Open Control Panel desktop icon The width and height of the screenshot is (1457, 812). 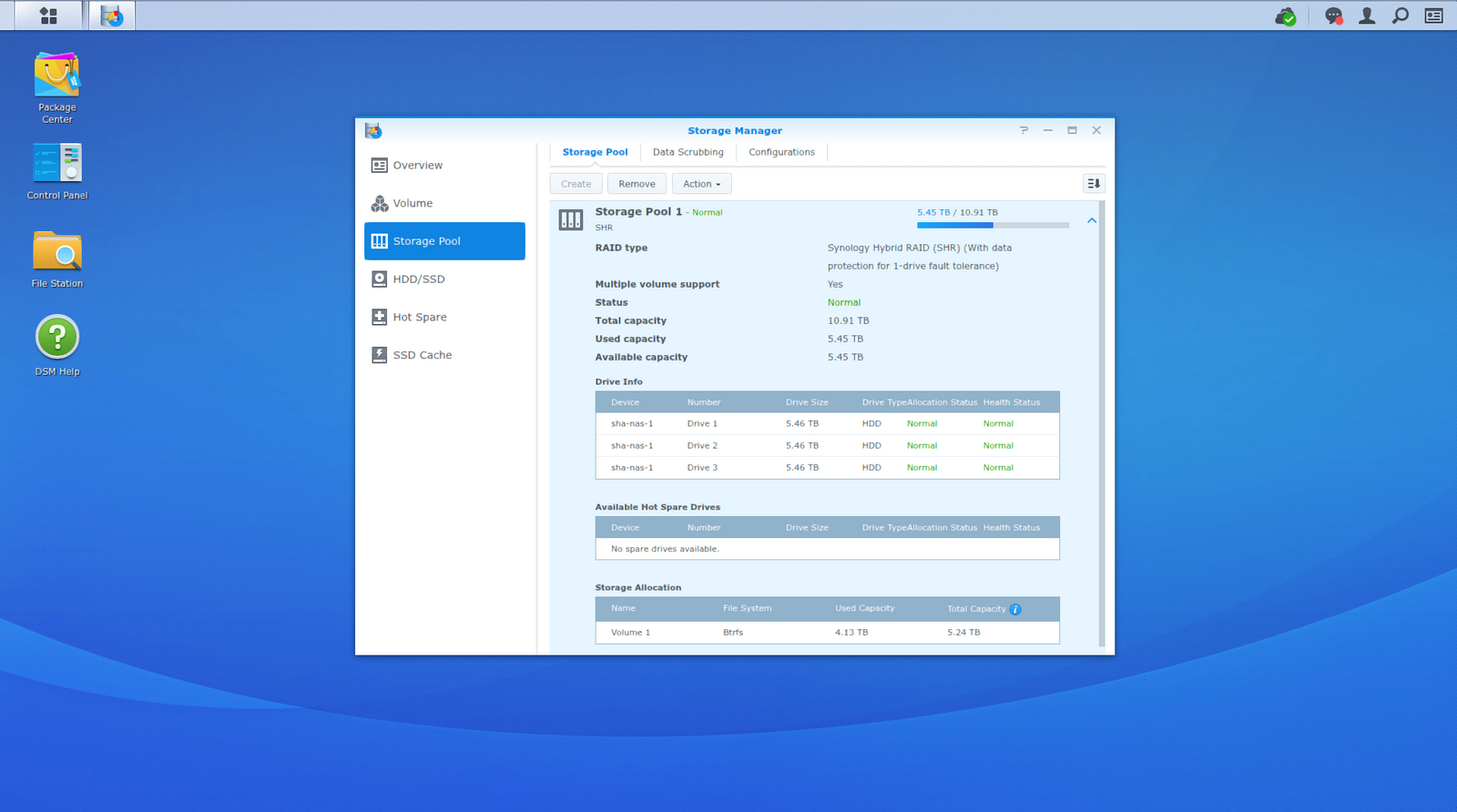(57, 171)
